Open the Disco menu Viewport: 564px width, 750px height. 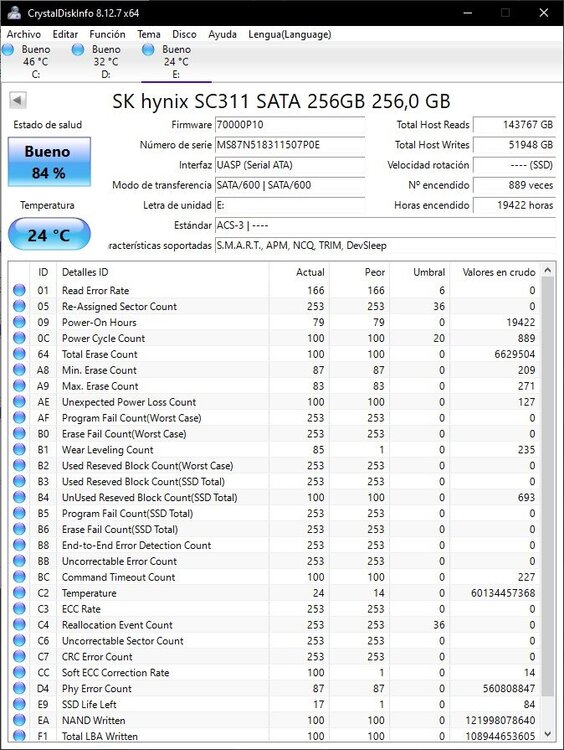click(x=184, y=34)
